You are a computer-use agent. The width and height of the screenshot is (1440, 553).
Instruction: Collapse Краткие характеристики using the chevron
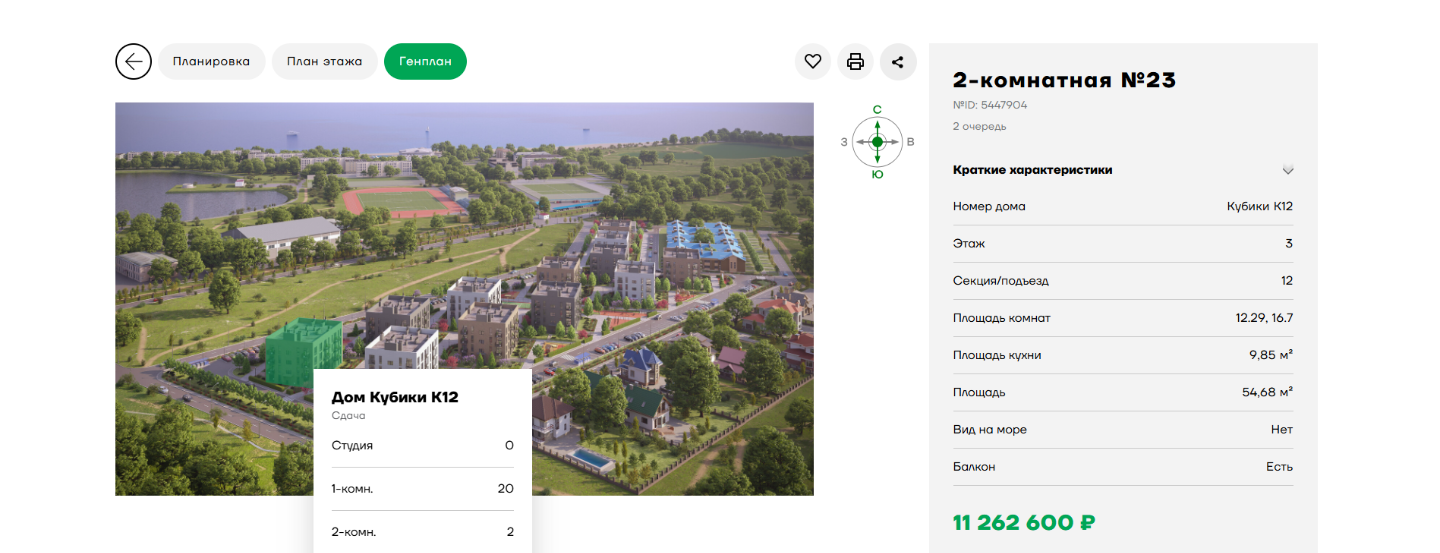1288,170
